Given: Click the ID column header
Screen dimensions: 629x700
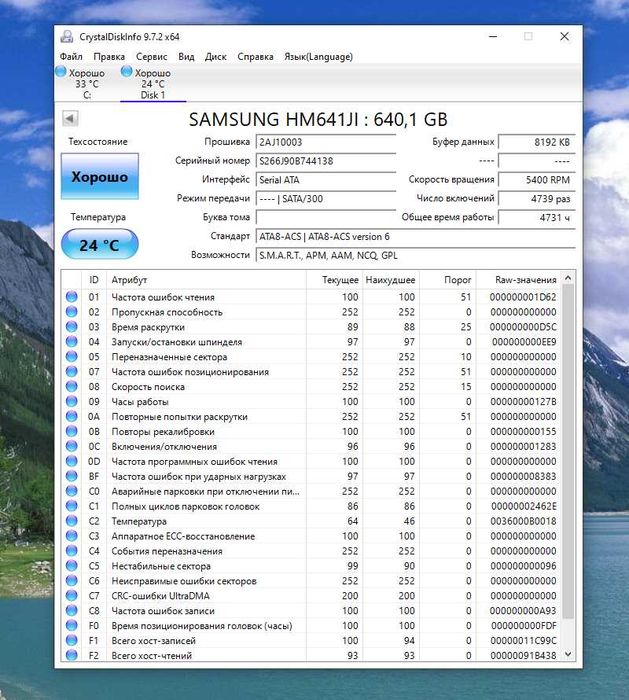Looking at the screenshot, I should click(94, 280).
